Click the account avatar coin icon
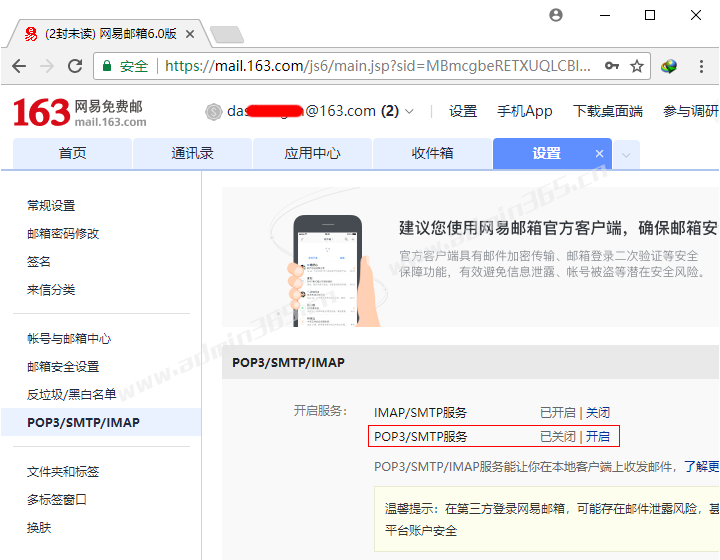The height and width of the screenshot is (560, 720). pyautogui.click(x=214, y=112)
